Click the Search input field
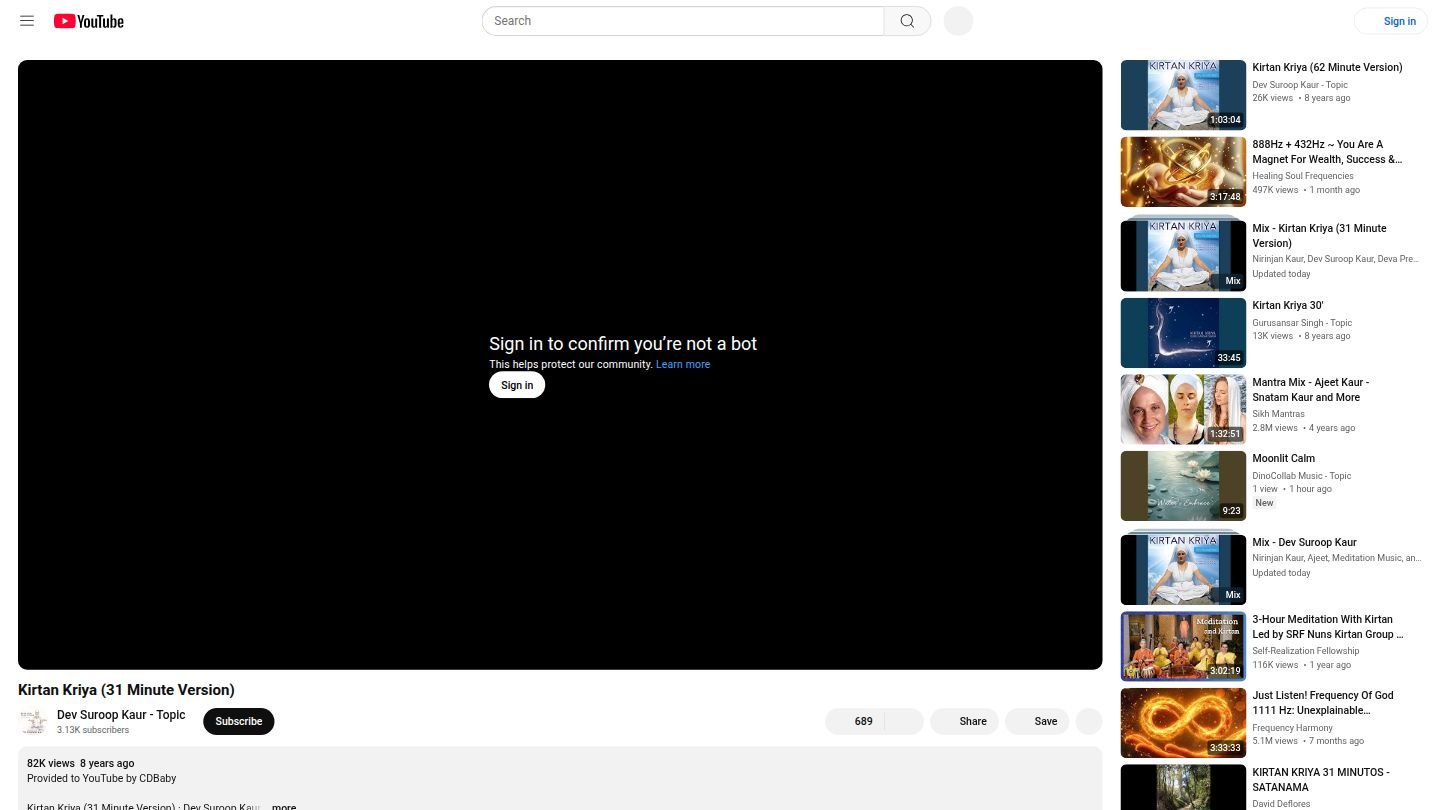Image resolution: width=1440 pixels, height=810 pixels. coord(683,21)
